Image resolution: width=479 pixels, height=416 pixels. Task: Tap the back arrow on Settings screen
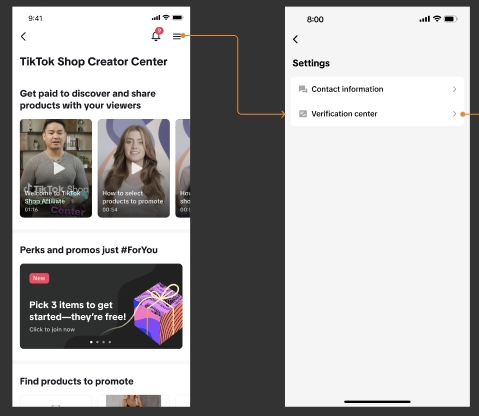295,39
